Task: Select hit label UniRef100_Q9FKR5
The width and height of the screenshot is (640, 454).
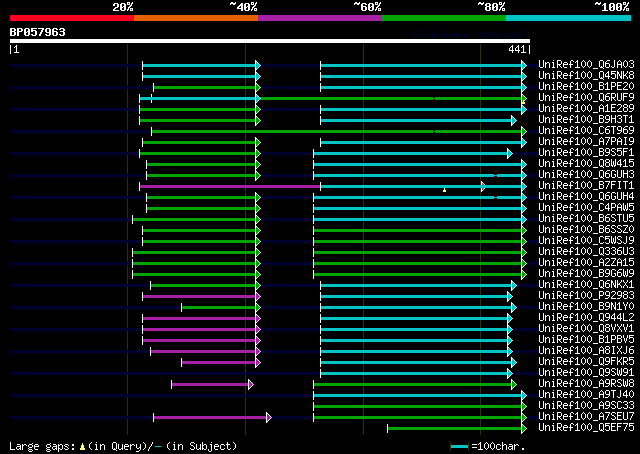Action: [586, 362]
